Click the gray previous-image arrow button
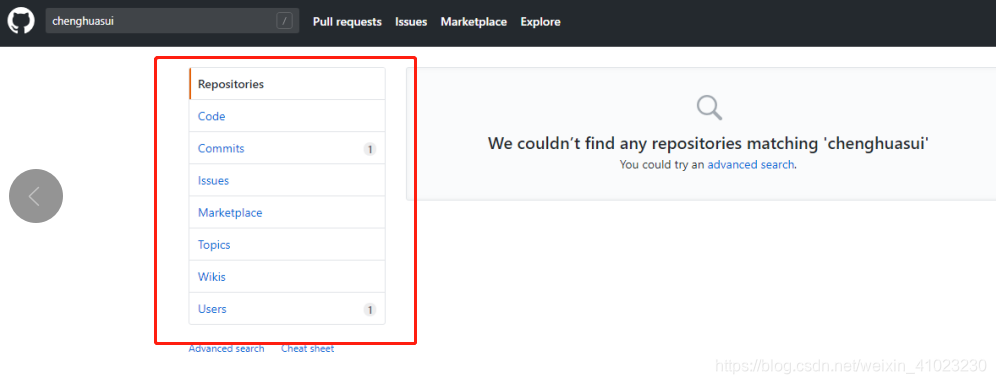This screenshot has height=384, width=996. [36, 196]
